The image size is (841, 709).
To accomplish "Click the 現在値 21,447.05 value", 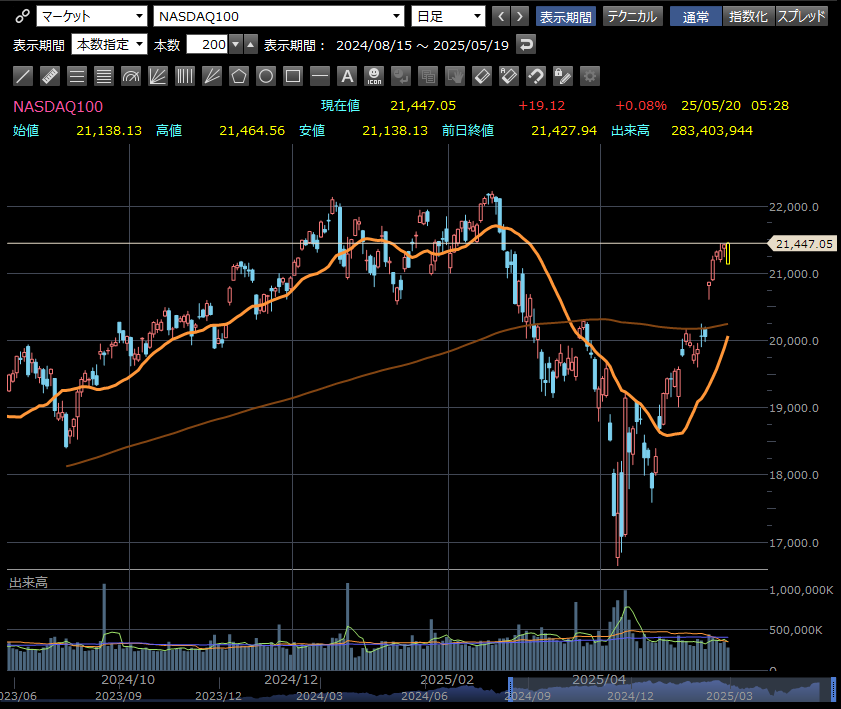I will pos(423,106).
